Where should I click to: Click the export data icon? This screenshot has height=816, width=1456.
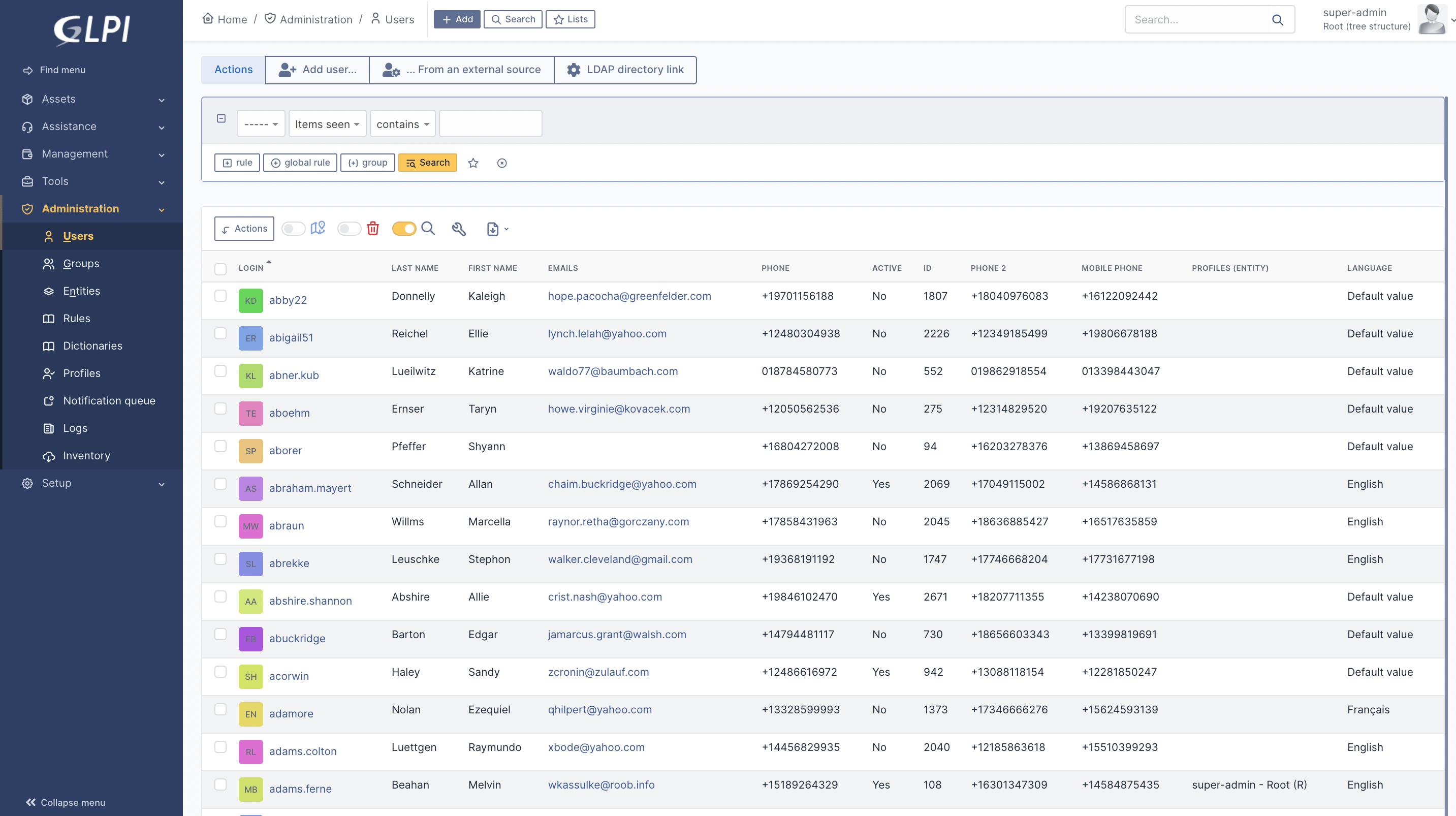[x=492, y=229]
